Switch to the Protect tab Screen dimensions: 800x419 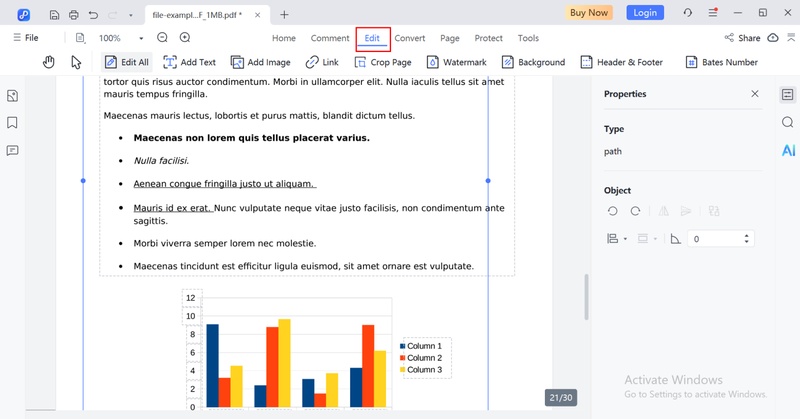[488, 38]
